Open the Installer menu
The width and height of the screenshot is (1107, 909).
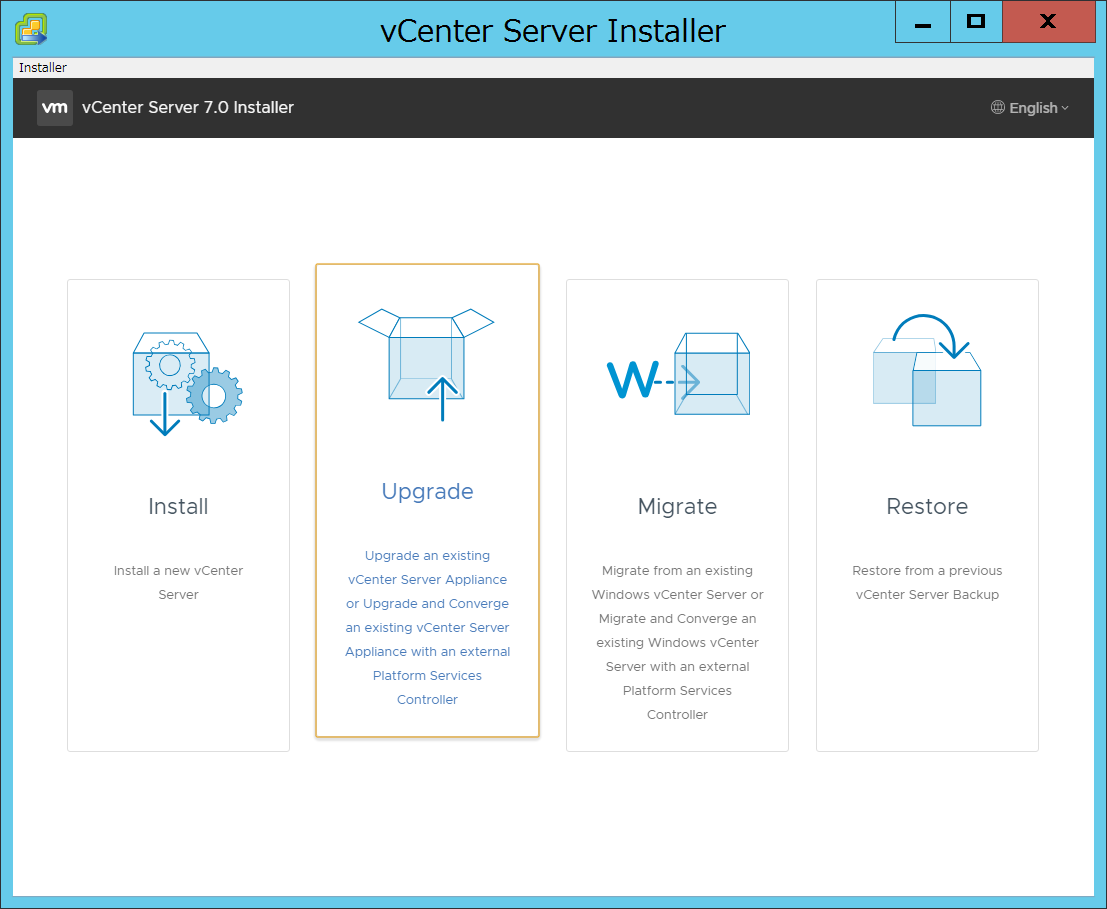tap(43, 68)
